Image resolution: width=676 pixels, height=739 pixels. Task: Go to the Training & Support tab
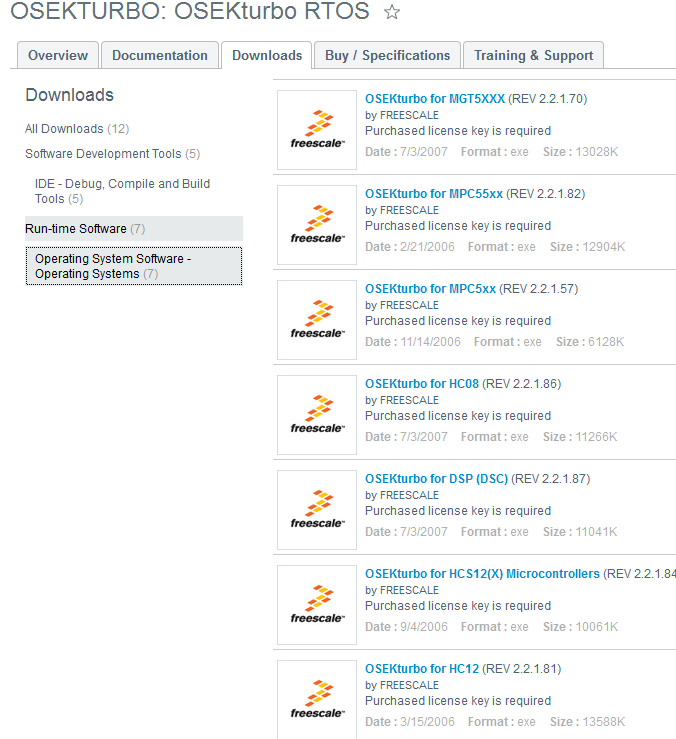(x=534, y=55)
